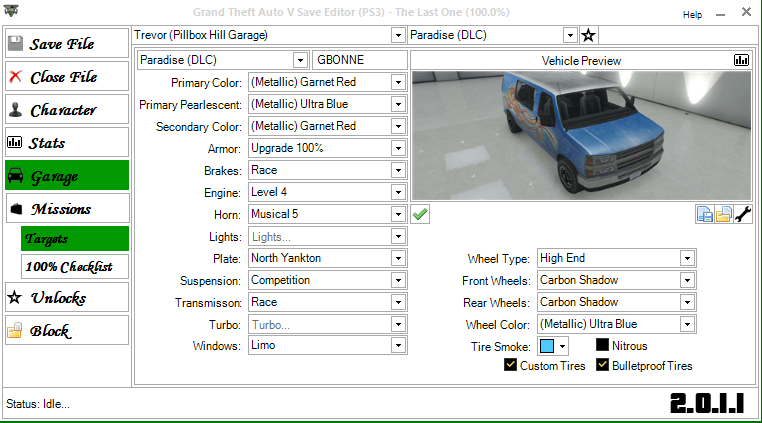Click the GBONNE license plate text field

pyautogui.click(x=360, y=60)
